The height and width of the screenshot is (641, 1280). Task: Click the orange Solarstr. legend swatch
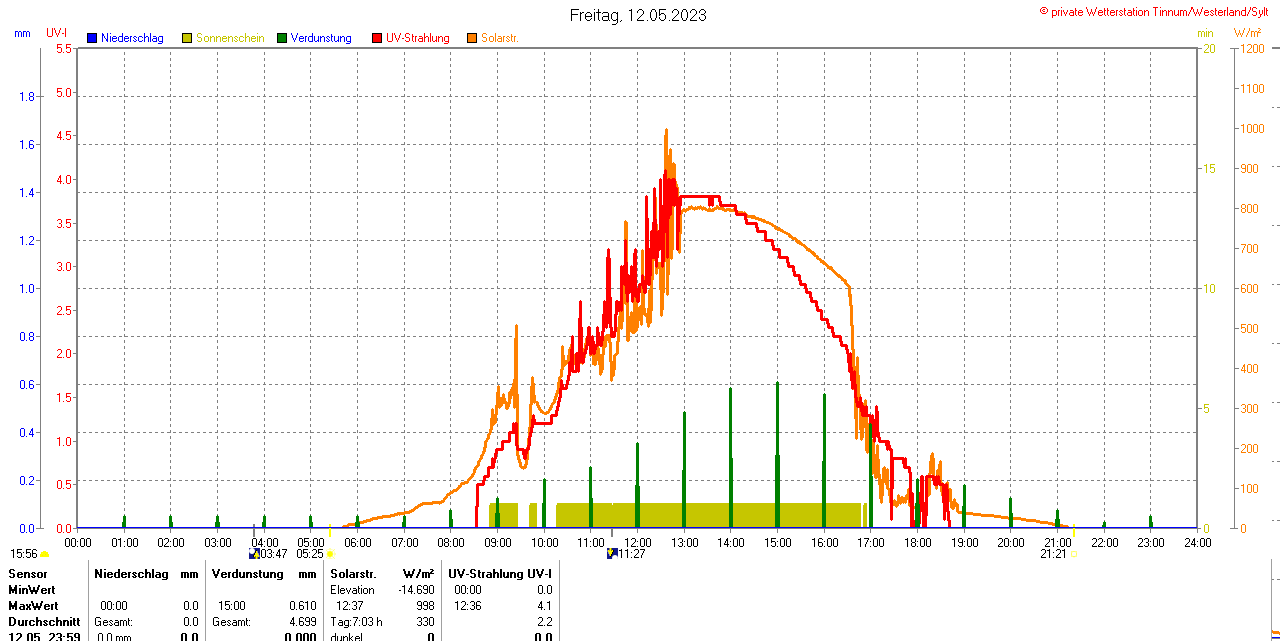pyautogui.click(x=472, y=38)
